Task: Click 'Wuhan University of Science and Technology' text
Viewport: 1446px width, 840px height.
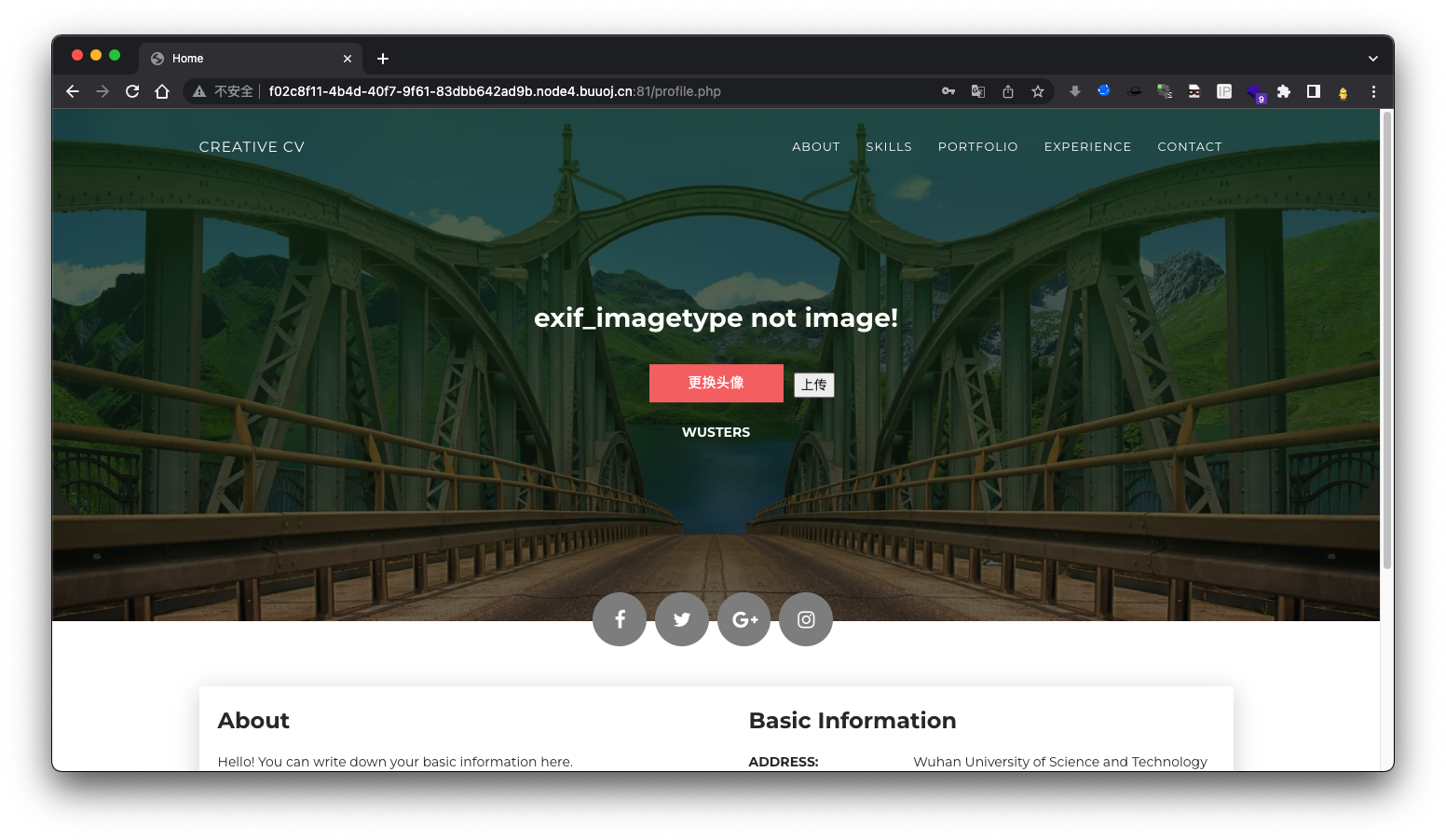Action: pyautogui.click(x=1060, y=762)
